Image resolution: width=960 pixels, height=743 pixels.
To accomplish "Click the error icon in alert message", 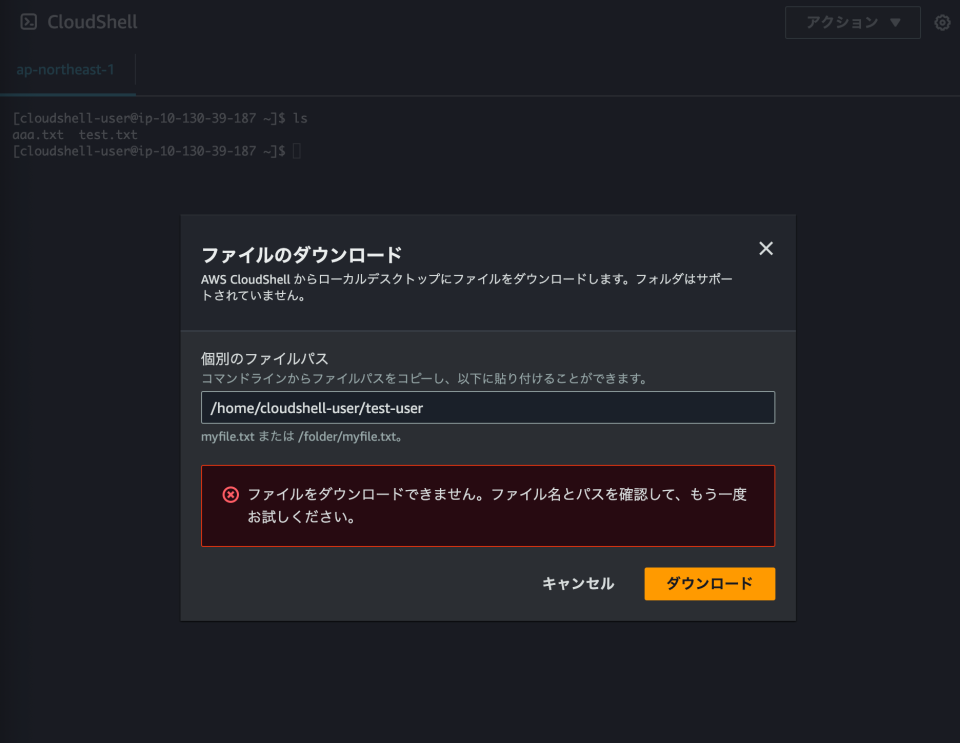I will pyautogui.click(x=230, y=495).
